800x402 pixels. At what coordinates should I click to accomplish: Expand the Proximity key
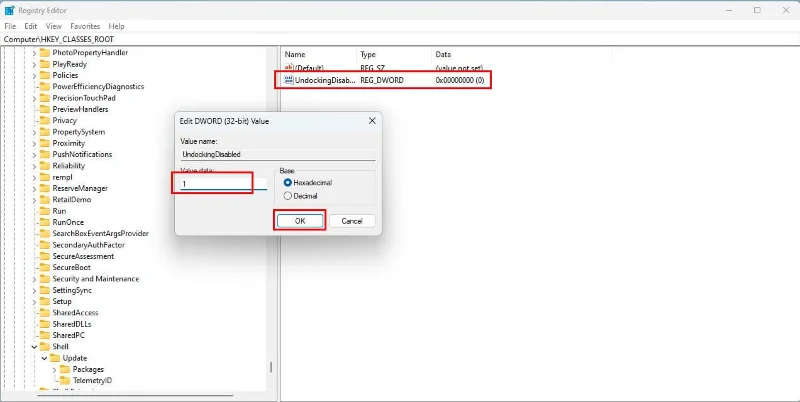click(x=35, y=143)
